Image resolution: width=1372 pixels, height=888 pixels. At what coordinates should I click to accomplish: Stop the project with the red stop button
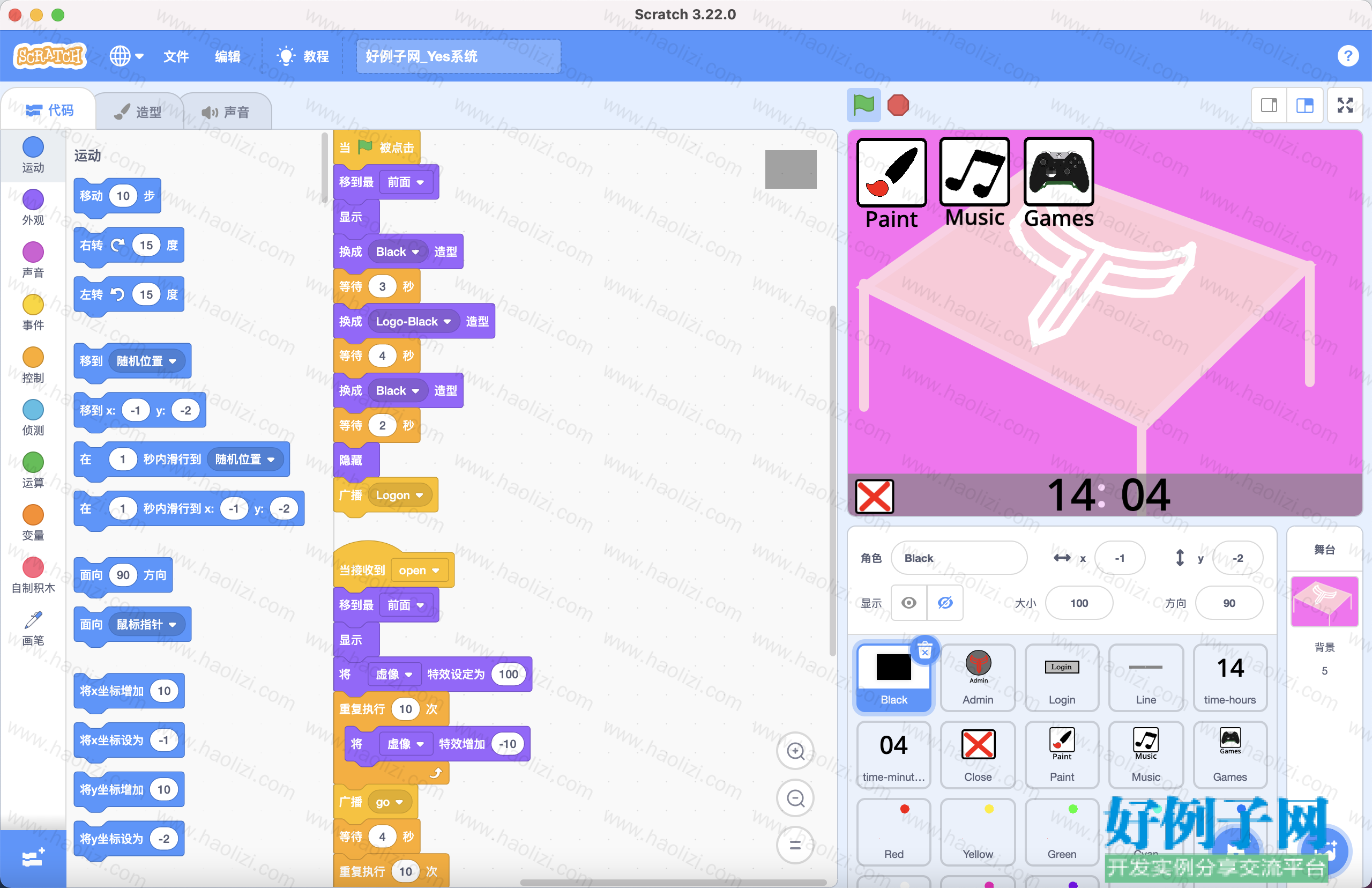pos(898,105)
